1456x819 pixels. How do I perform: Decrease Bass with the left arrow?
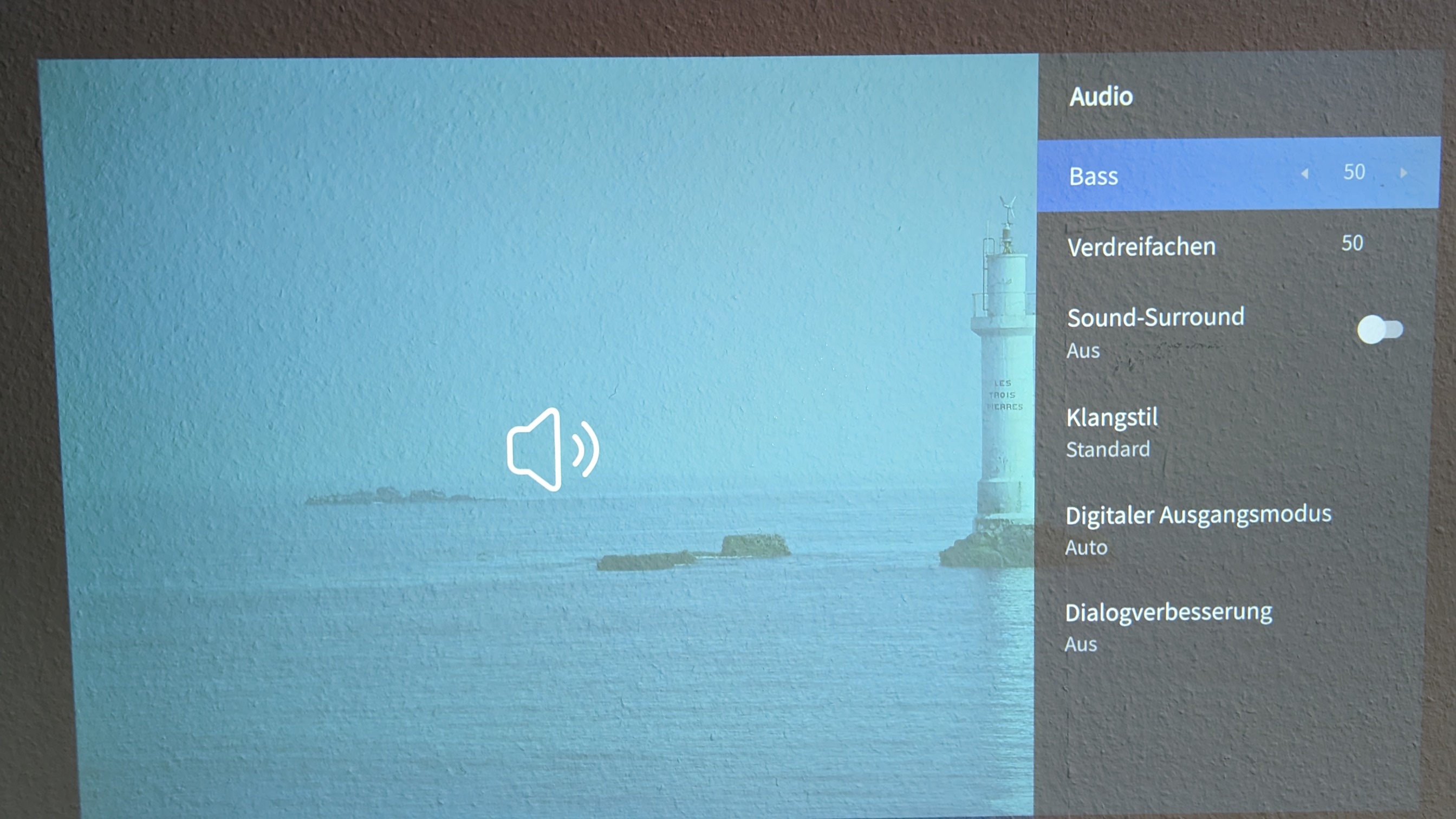pyautogui.click(x=1304, y=173)
